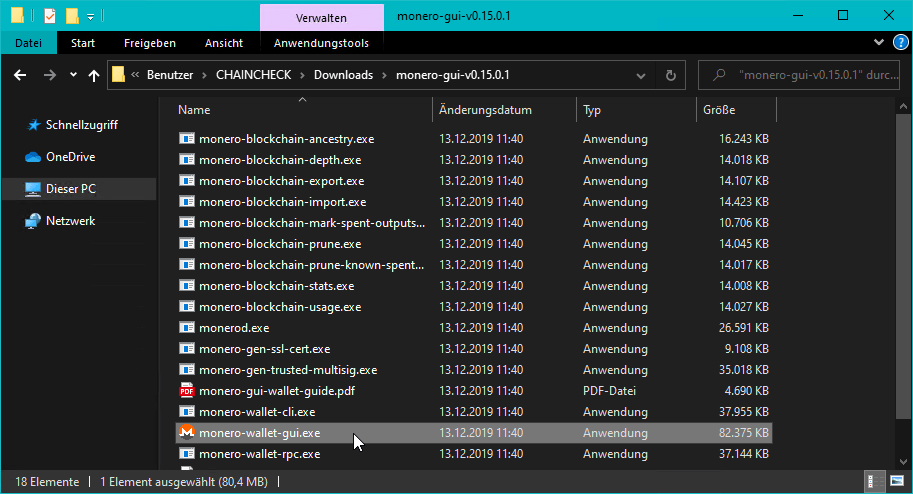This screenshot has height=494, width=913.
Task: Go up one folder level
Action: [x=94, y=75]
